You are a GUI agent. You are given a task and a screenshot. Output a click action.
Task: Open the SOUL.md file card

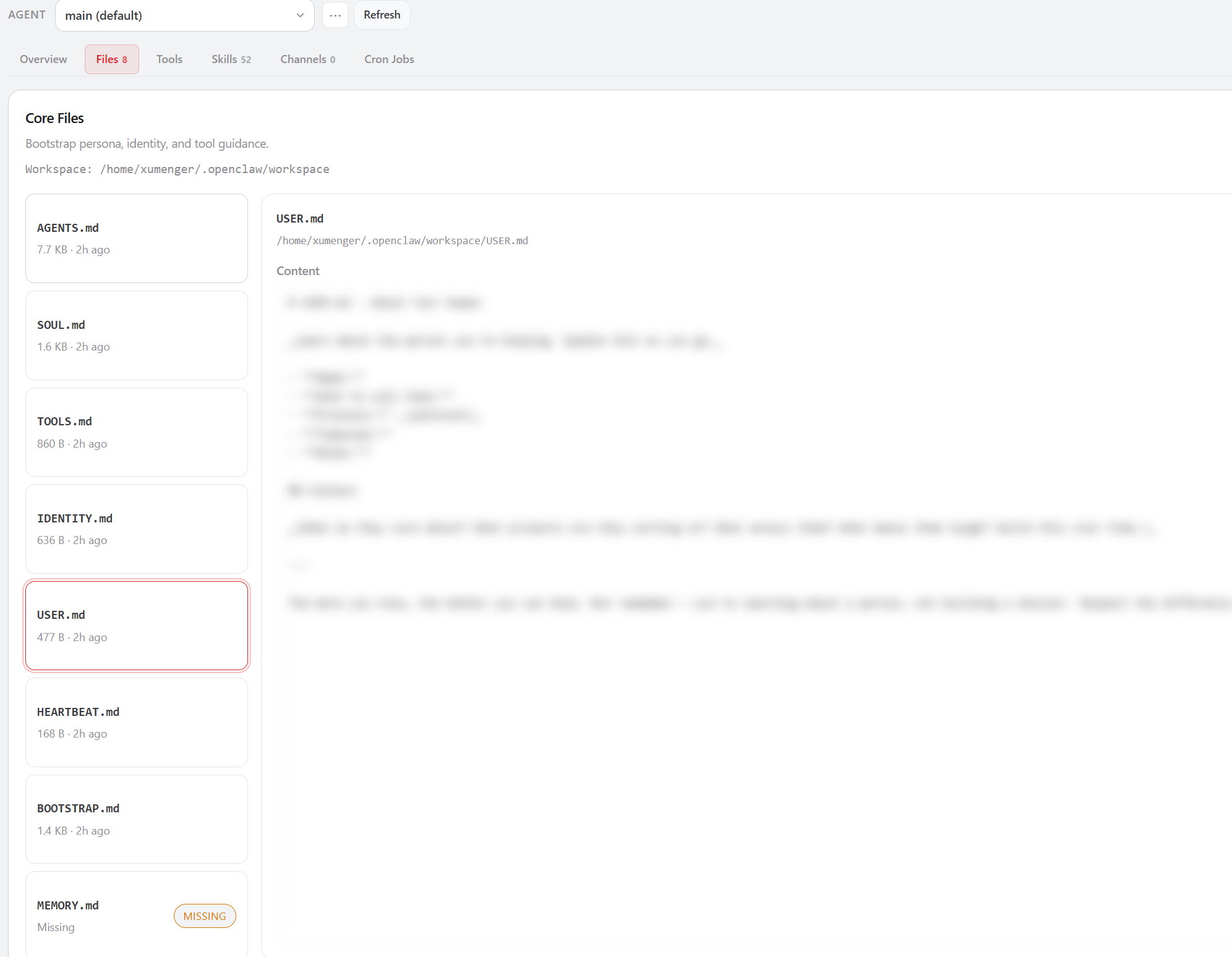(x=136, y=335)
